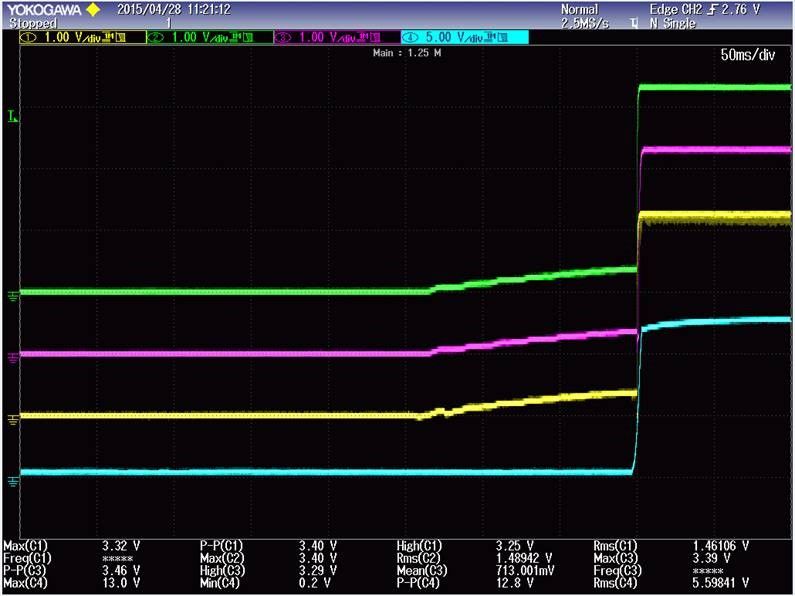Click the Rms(C1) measurement label
The height and width of the screenshot is (596, 795).
(615, 546)
